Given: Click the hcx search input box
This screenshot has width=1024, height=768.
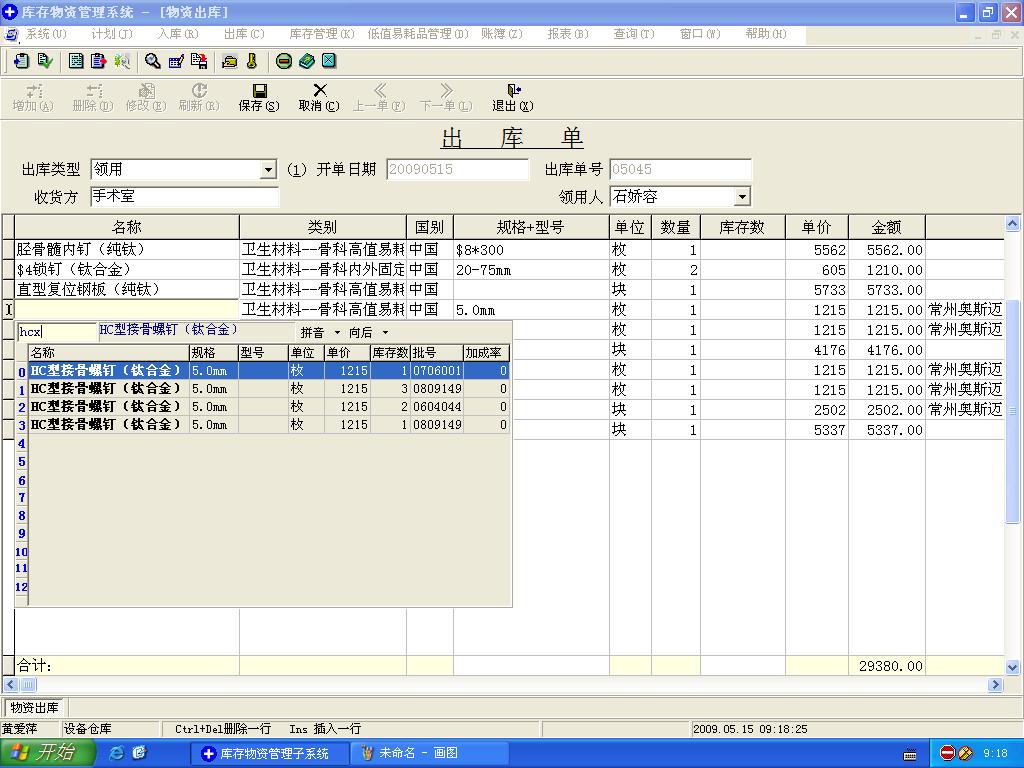Looking at the screenshot, I should click(56, 332).
